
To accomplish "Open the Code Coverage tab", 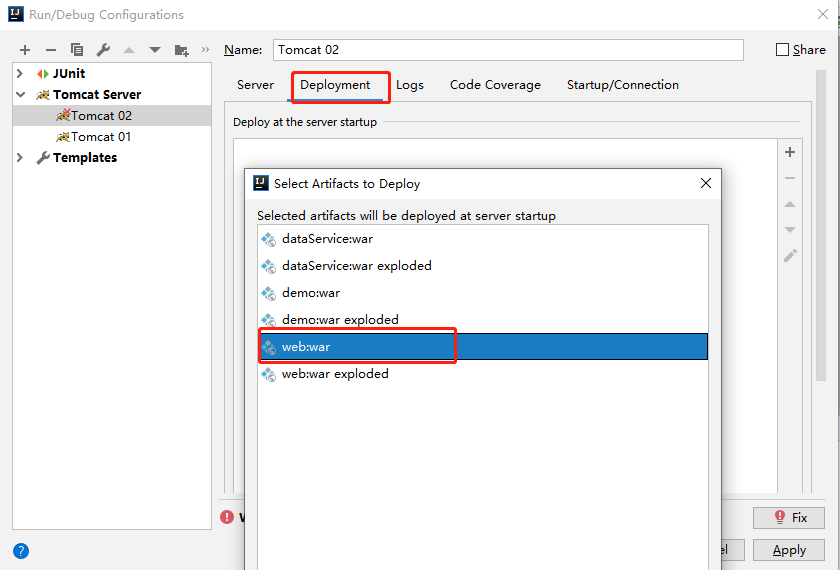I will click(496, 85).
